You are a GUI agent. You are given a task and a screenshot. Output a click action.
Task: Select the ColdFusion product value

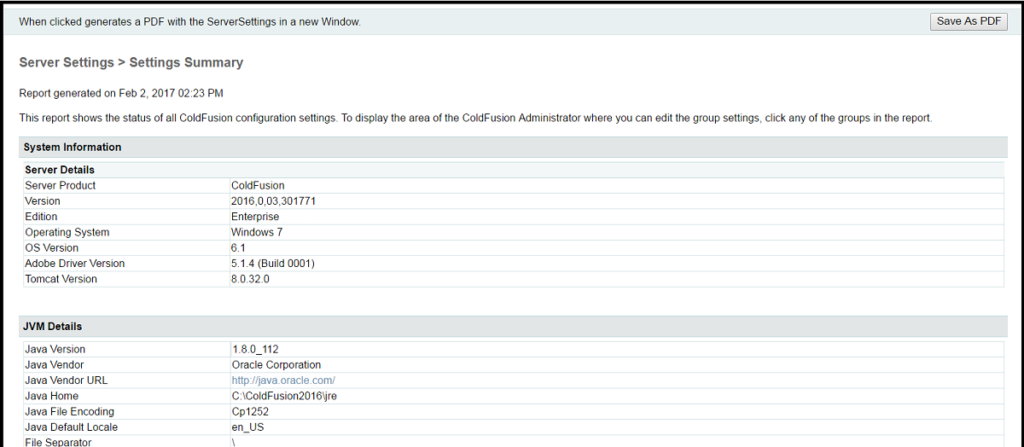click(258, 186)
